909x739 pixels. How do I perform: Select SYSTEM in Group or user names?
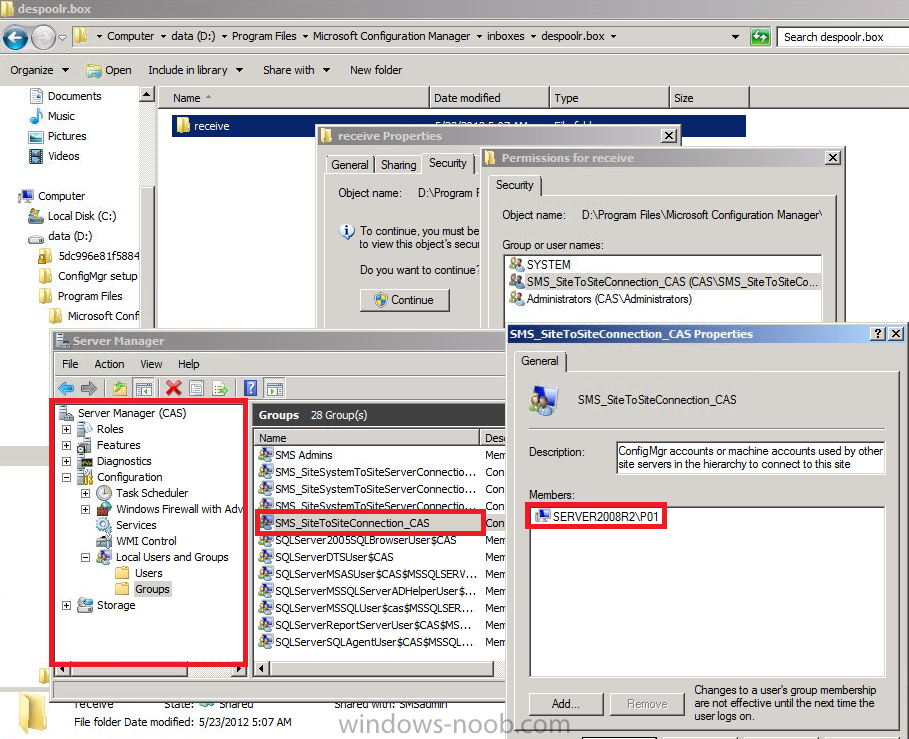pyautogui.click(x=662, y=265)
